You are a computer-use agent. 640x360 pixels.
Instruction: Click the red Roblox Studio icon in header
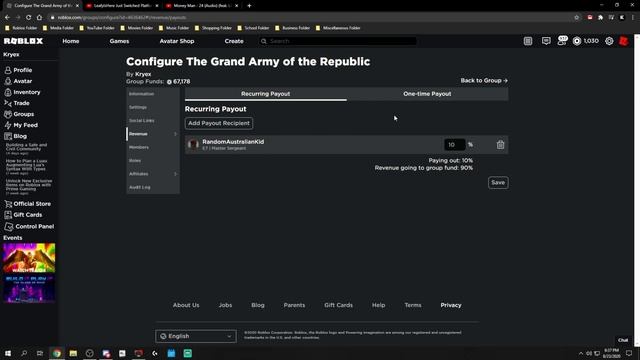[x=624, y=41]
